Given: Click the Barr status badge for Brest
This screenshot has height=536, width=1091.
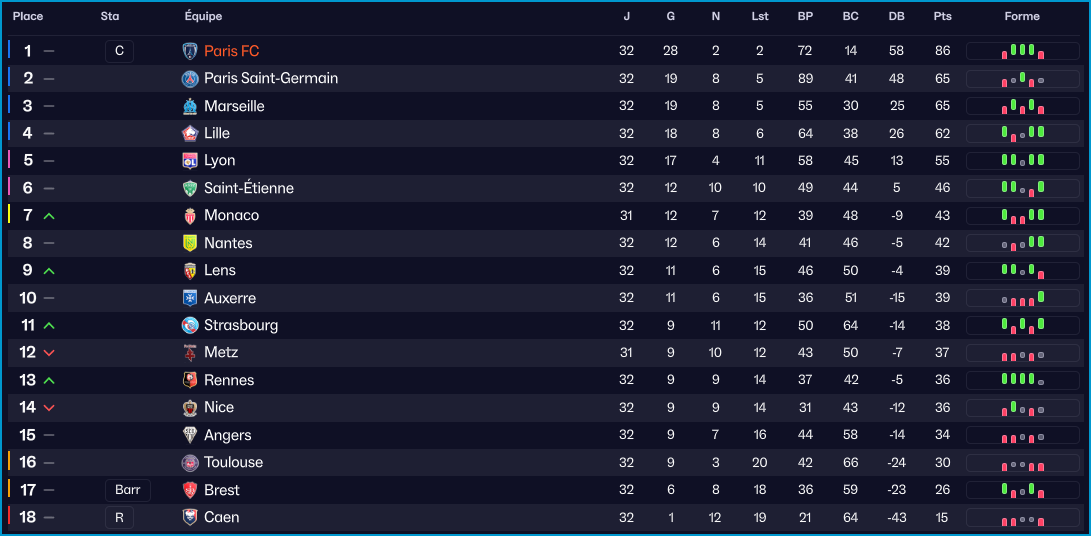Looking at the screenshot, I should pyautogui.click(x=128, y=490).
